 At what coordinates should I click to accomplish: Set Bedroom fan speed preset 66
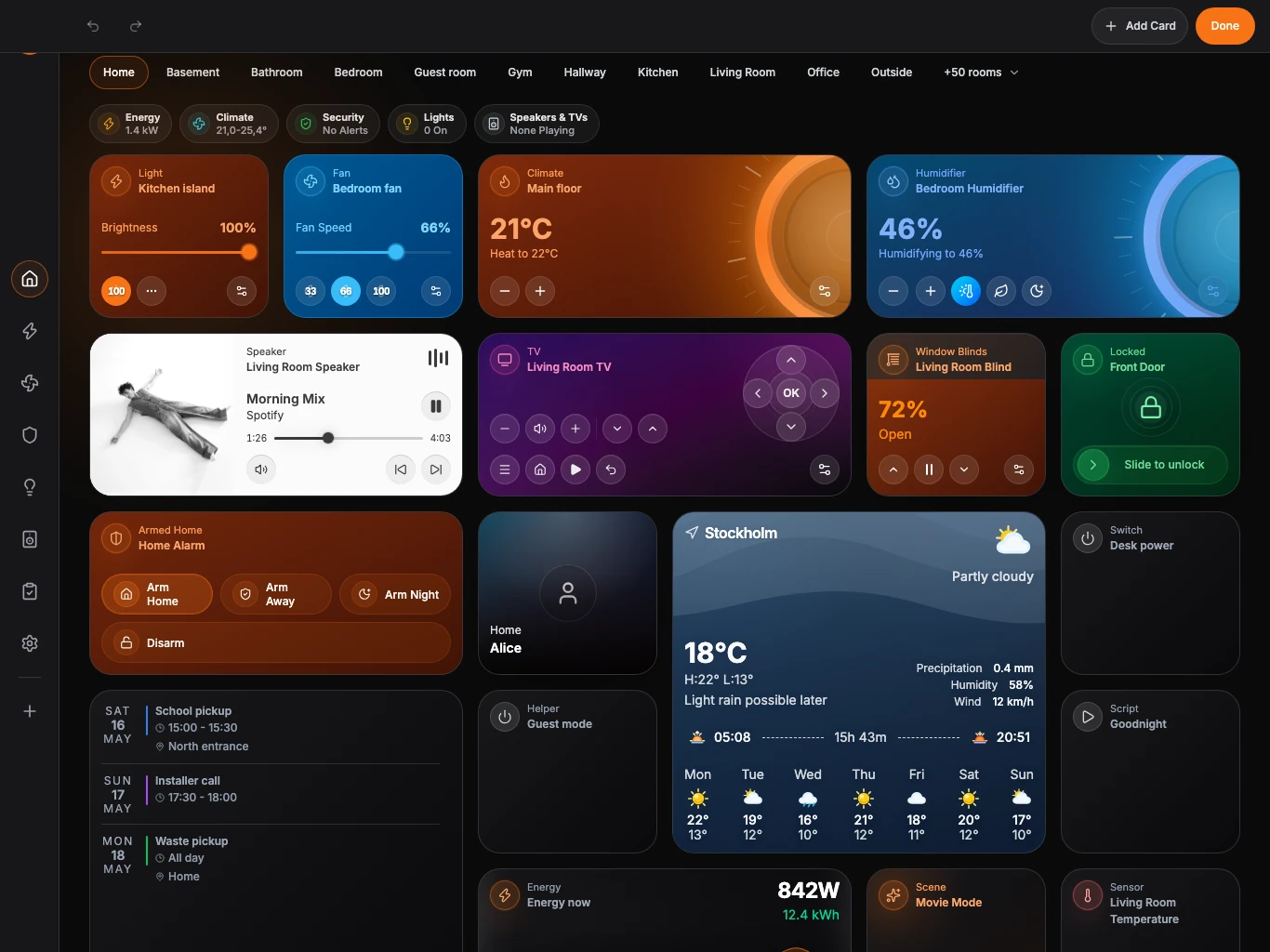(346, 291)
